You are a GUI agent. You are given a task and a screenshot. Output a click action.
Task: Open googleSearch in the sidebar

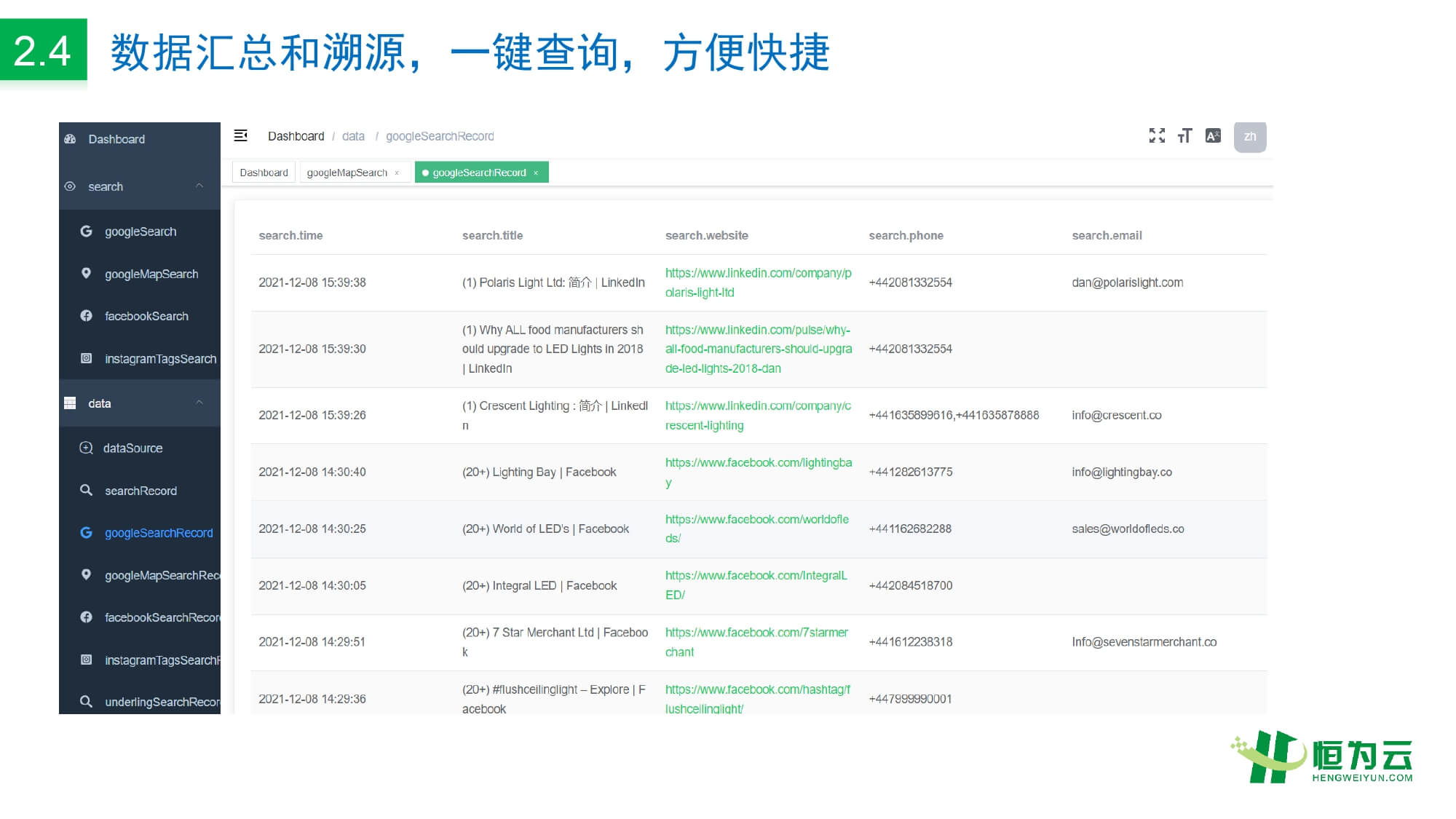[140, 232]
